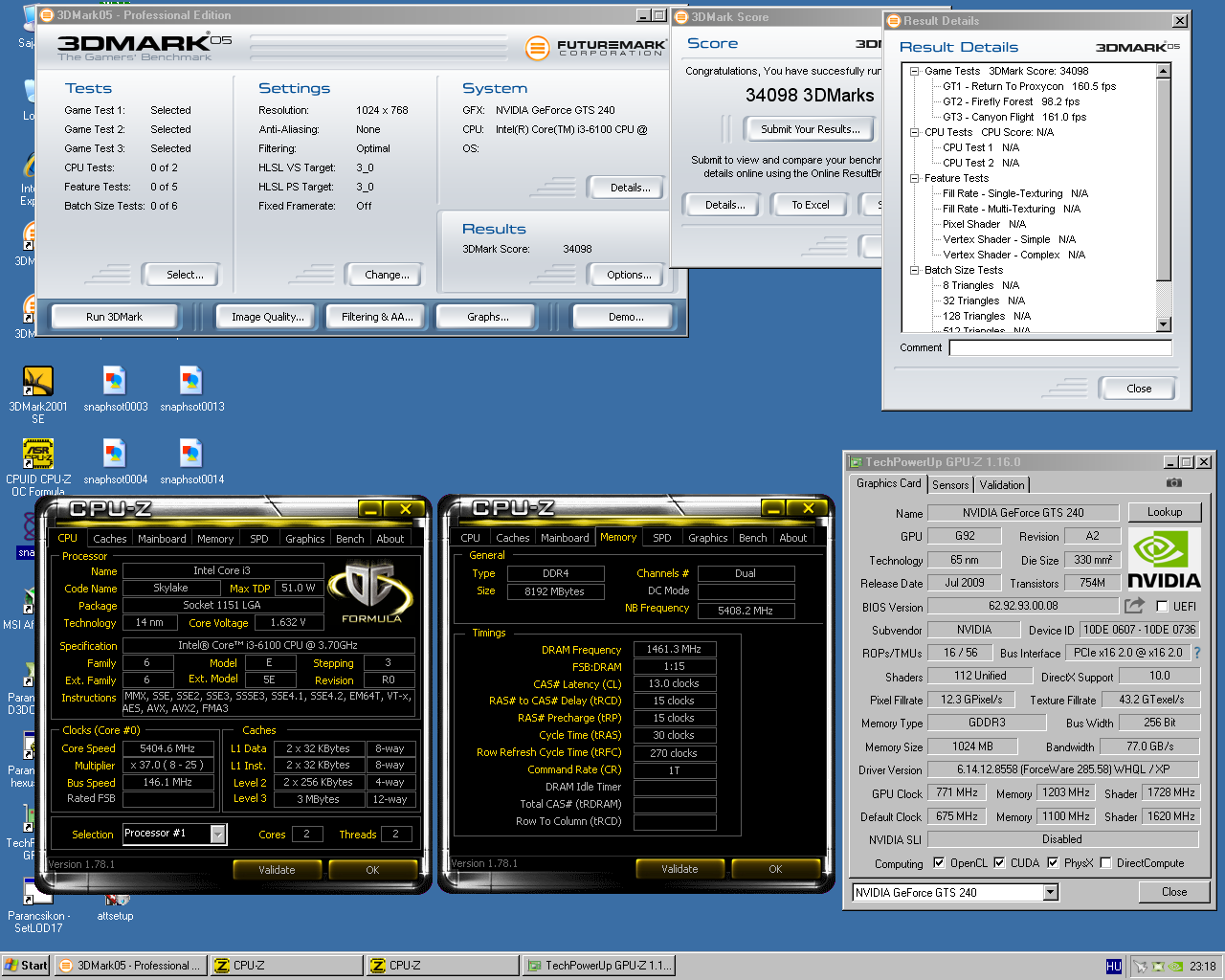Switch to Caches tab in left CPU-Z

point(109,539)
